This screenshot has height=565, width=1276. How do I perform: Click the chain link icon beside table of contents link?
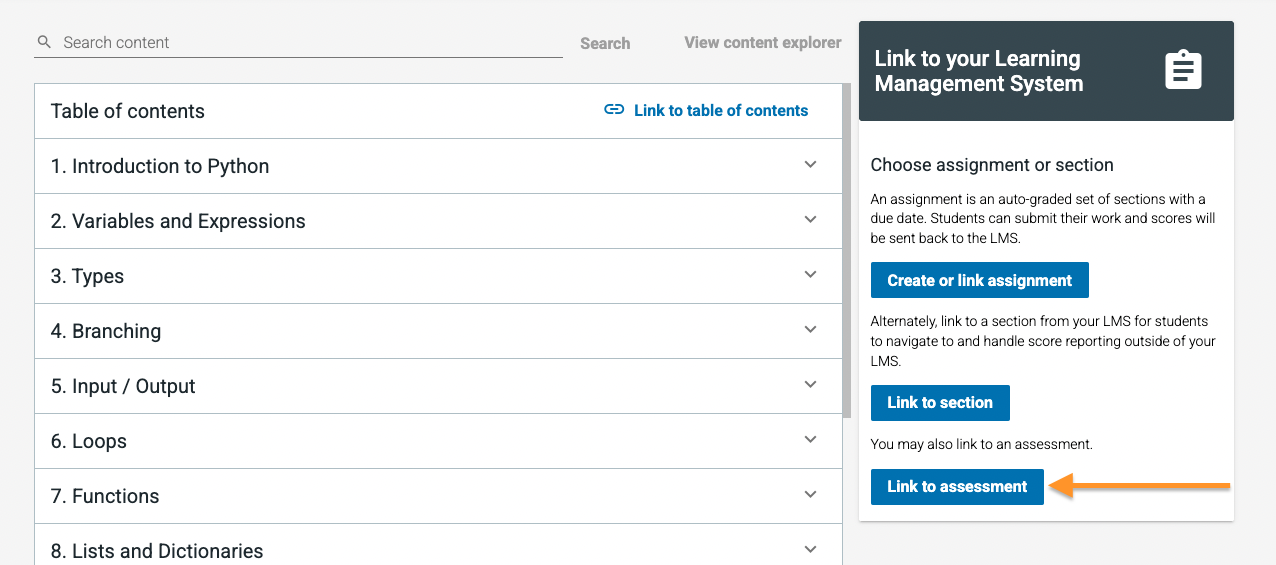pyautogui.click(x=614, y=110)
